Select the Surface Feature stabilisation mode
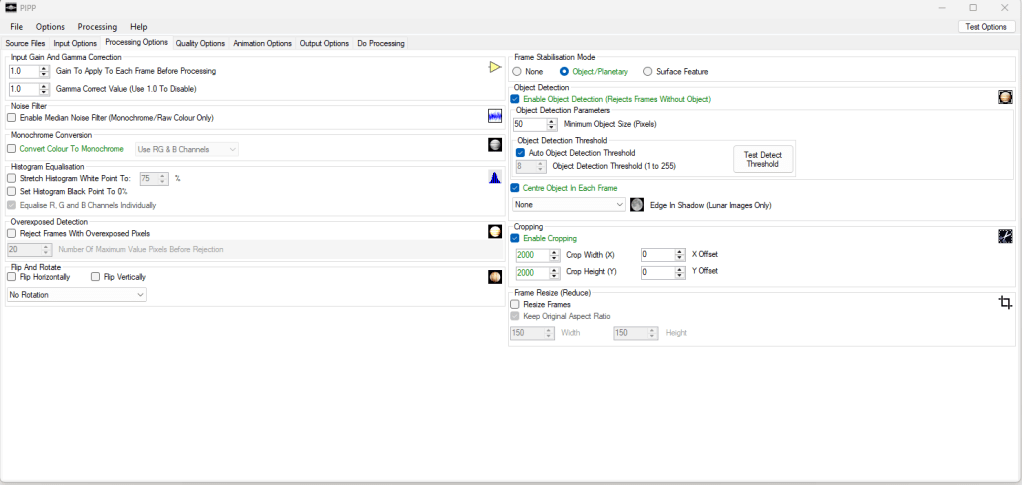 [x=648, y=72]
